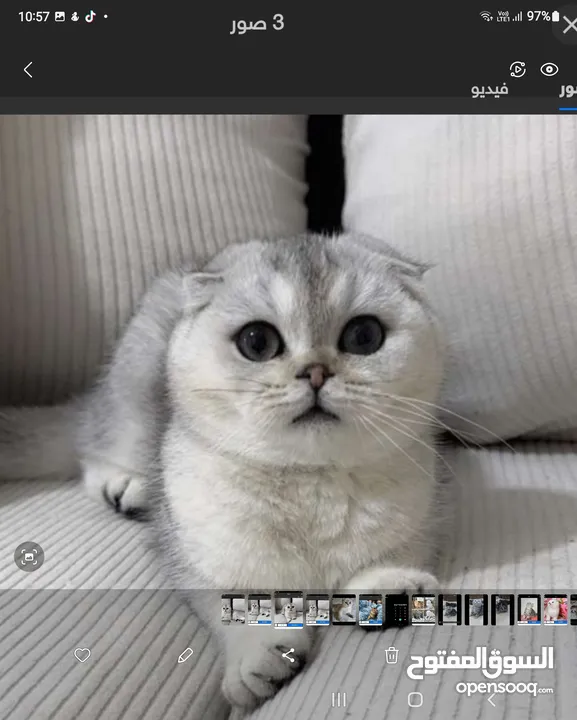This screenshot has height=720, width=577.
Task: Tap Android home navigation button
Action: [x=415, y=700]
